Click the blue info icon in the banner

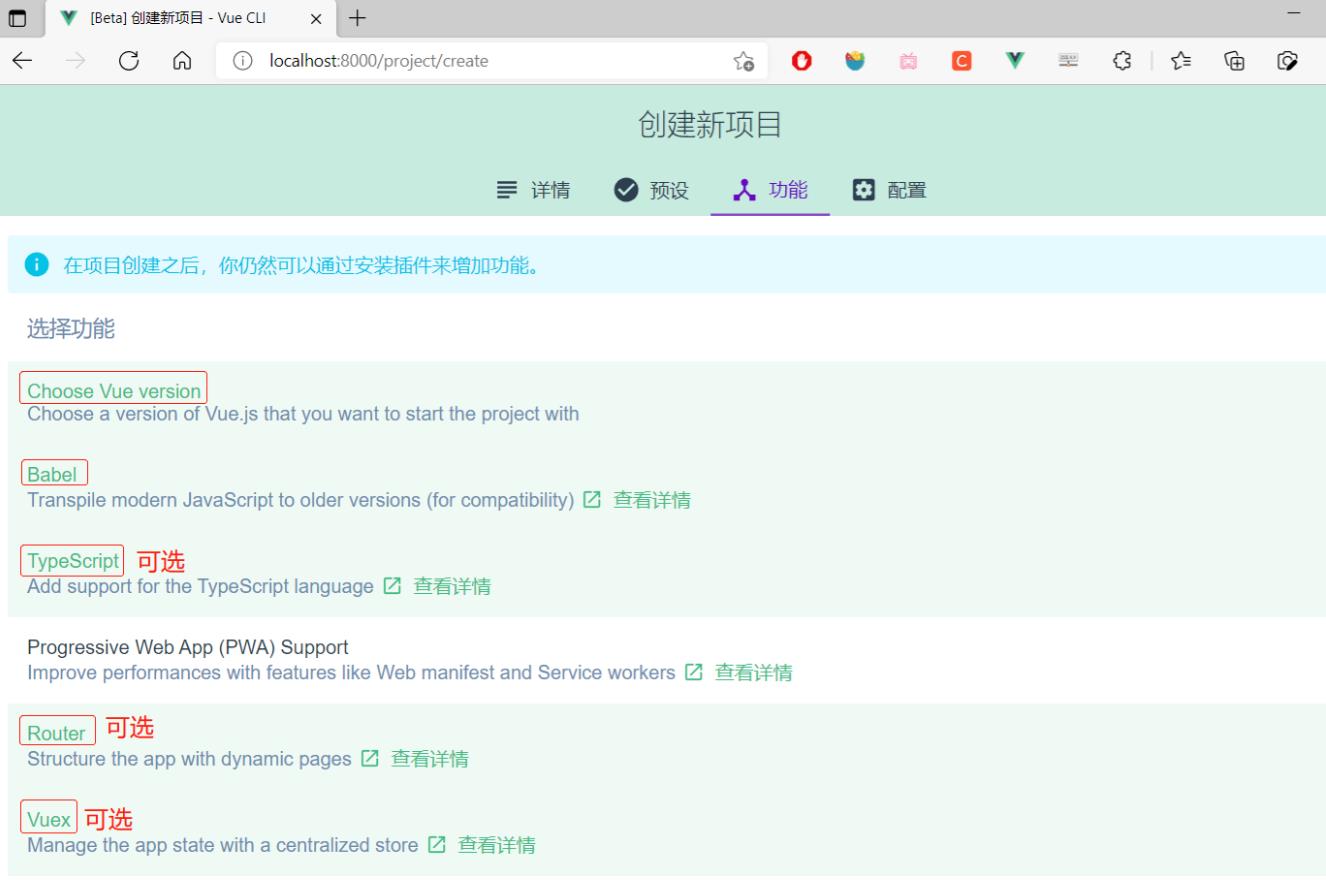[37, 265]
